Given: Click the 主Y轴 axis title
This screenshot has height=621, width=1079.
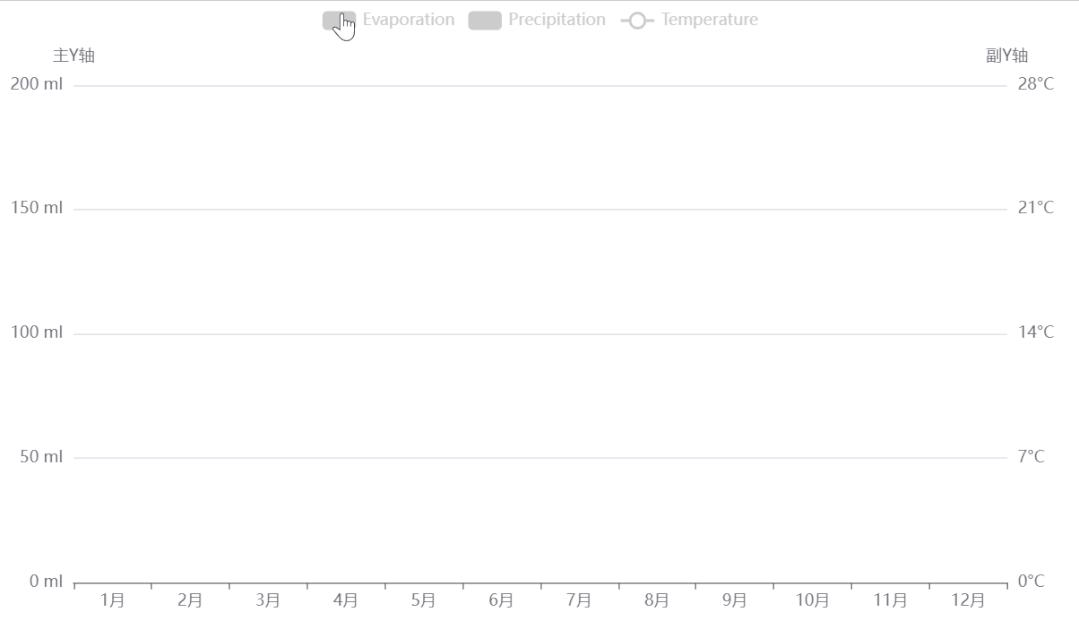Looking at the screenshot, I should (74, 55).
